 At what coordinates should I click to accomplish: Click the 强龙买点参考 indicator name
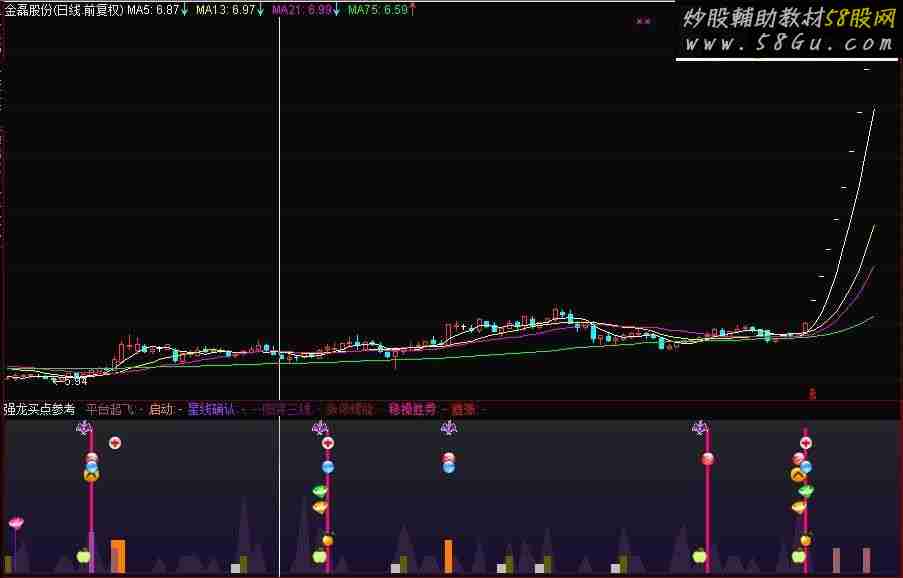coord(39,409)
